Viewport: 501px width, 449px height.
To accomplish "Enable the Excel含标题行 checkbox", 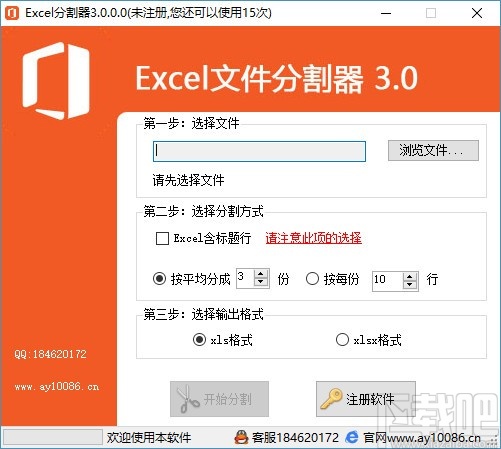I will [162, 238].
